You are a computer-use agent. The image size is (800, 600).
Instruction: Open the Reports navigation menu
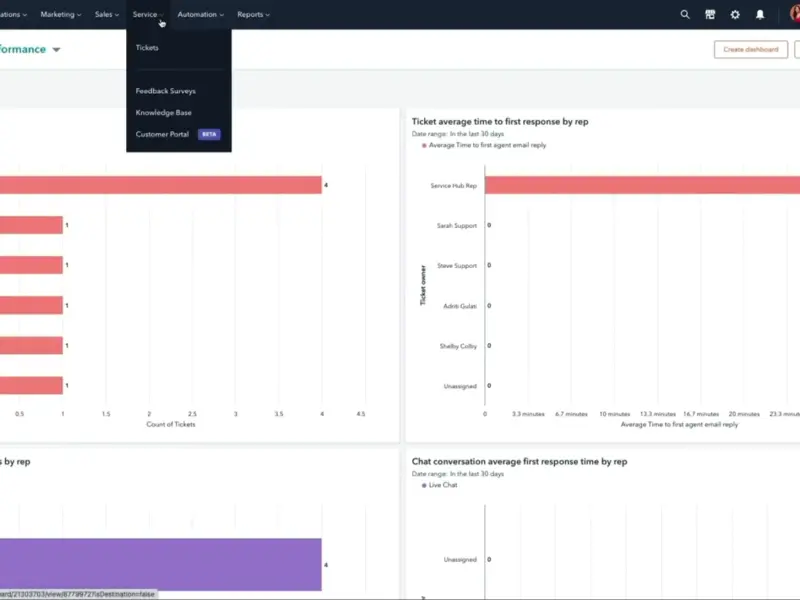click(254, 15)
